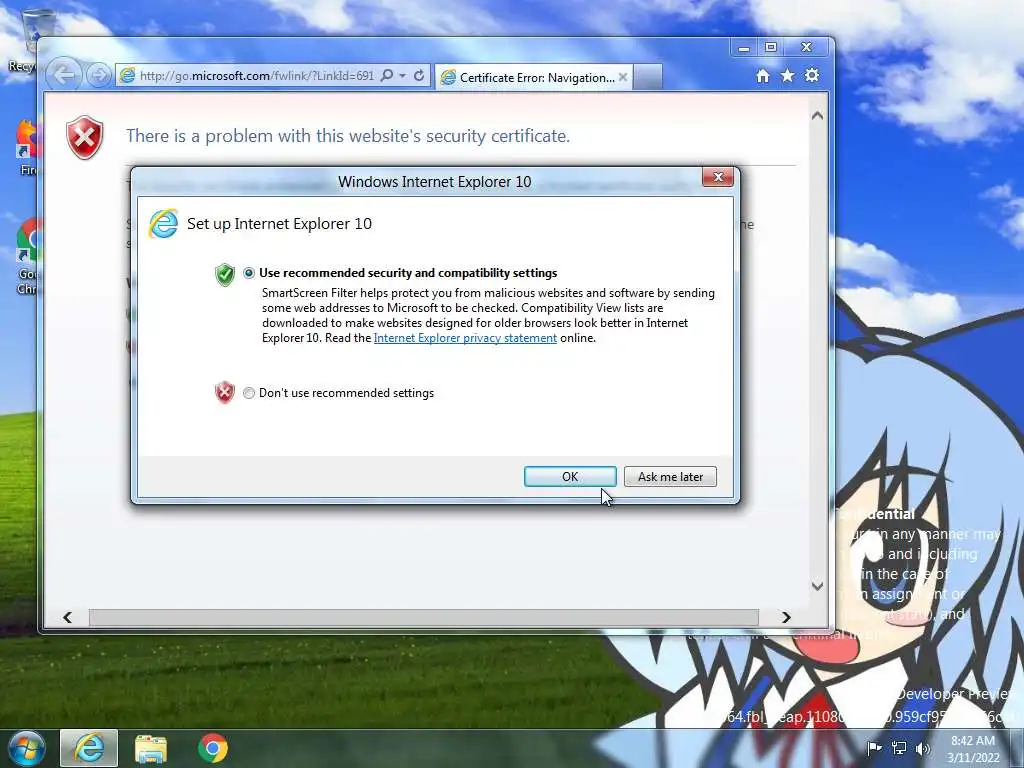Open Action Center flag tray icon

coord(874,748)
